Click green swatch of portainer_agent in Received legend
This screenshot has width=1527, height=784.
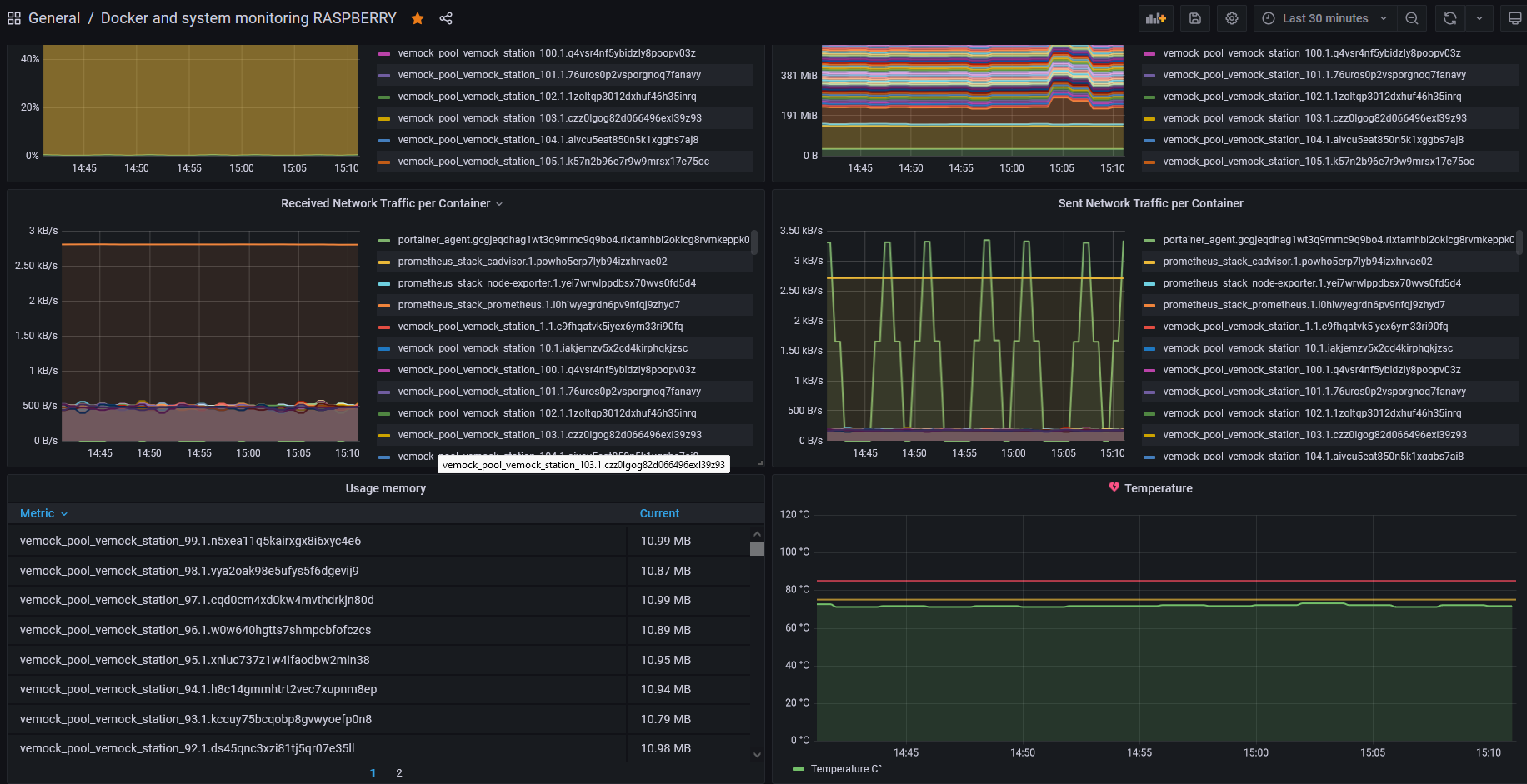coord(384,240)
